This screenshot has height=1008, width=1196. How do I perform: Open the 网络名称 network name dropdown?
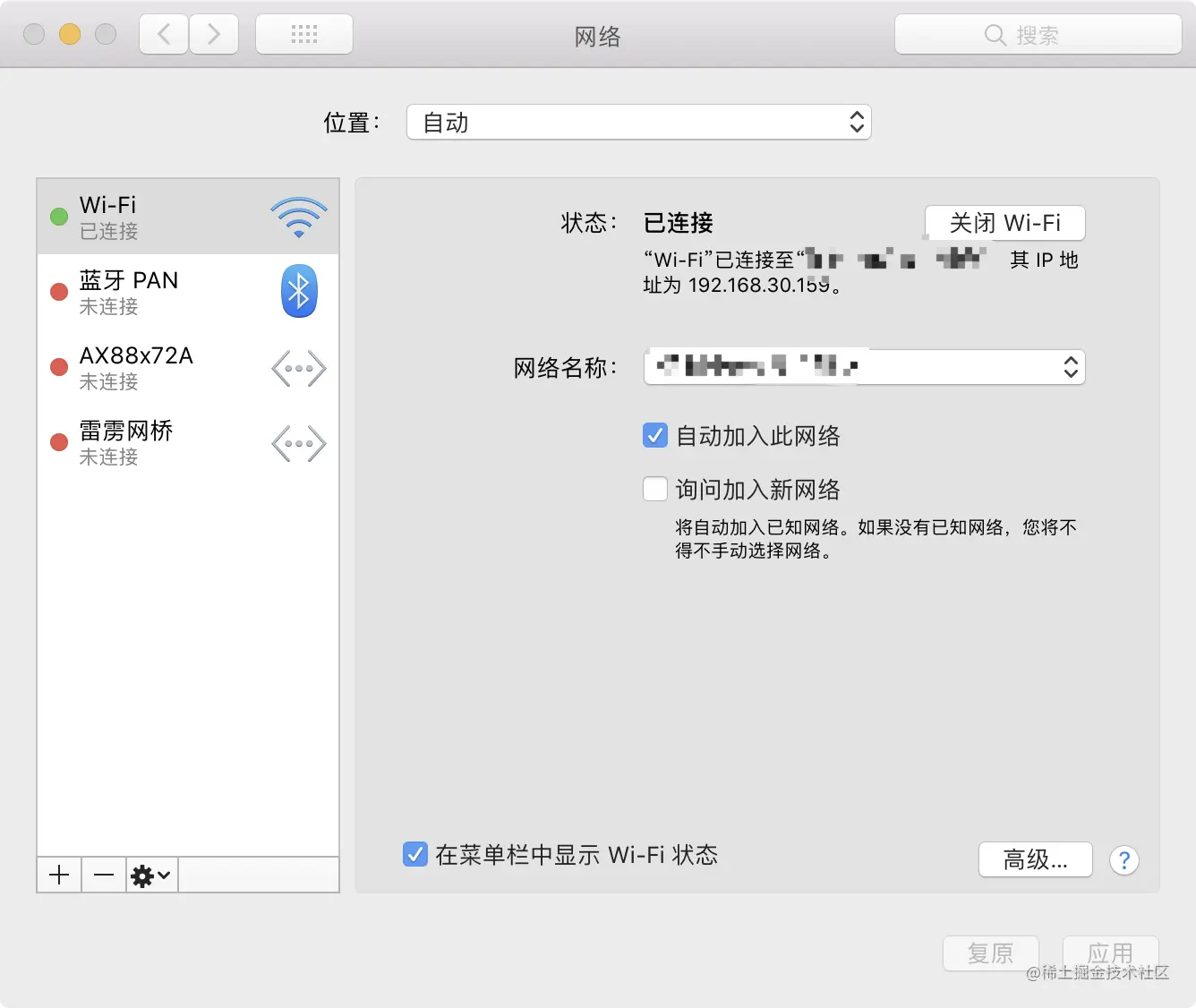pos(865,367)
